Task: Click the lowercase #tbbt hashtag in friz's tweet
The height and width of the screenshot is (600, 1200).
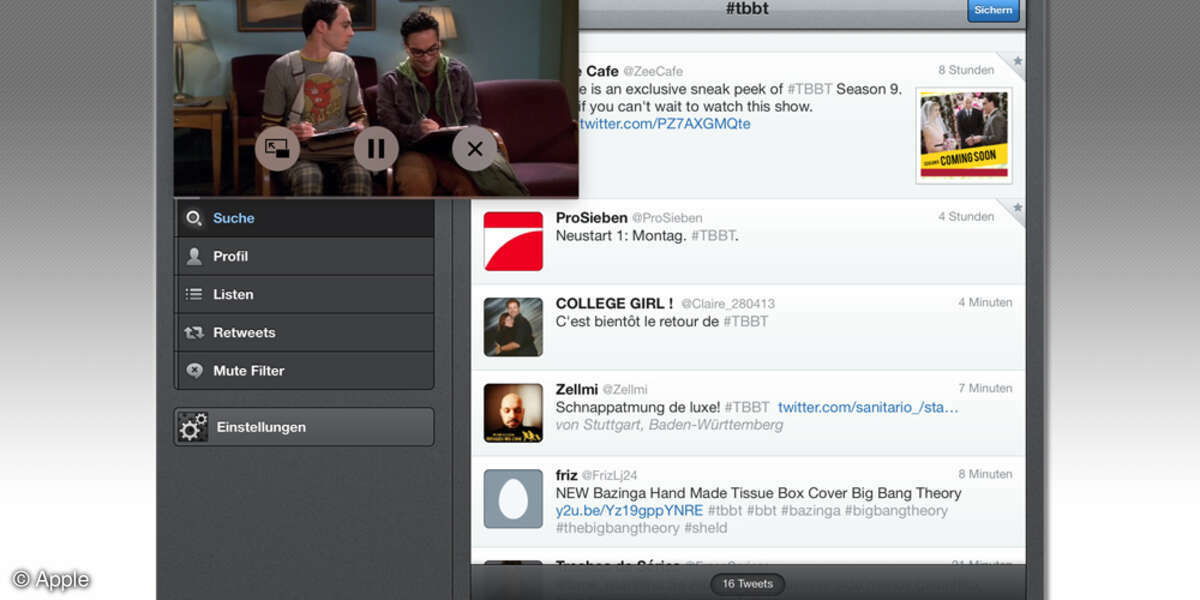Action: pyautogui.click(x=725, y=511)
